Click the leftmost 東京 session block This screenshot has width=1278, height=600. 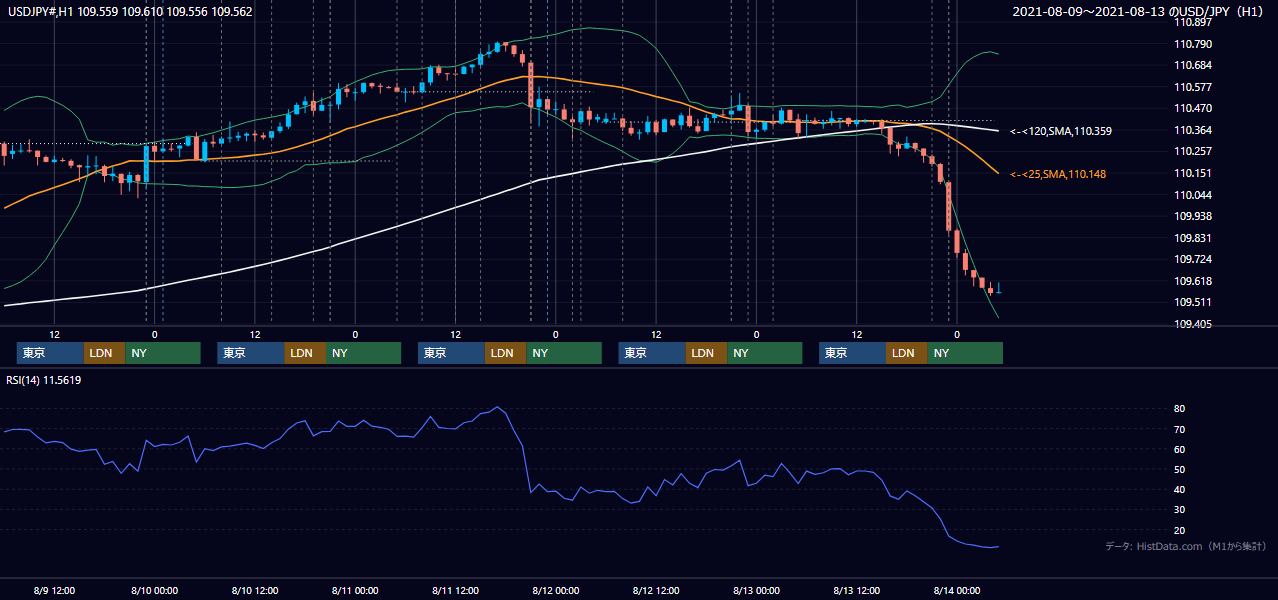50,353
